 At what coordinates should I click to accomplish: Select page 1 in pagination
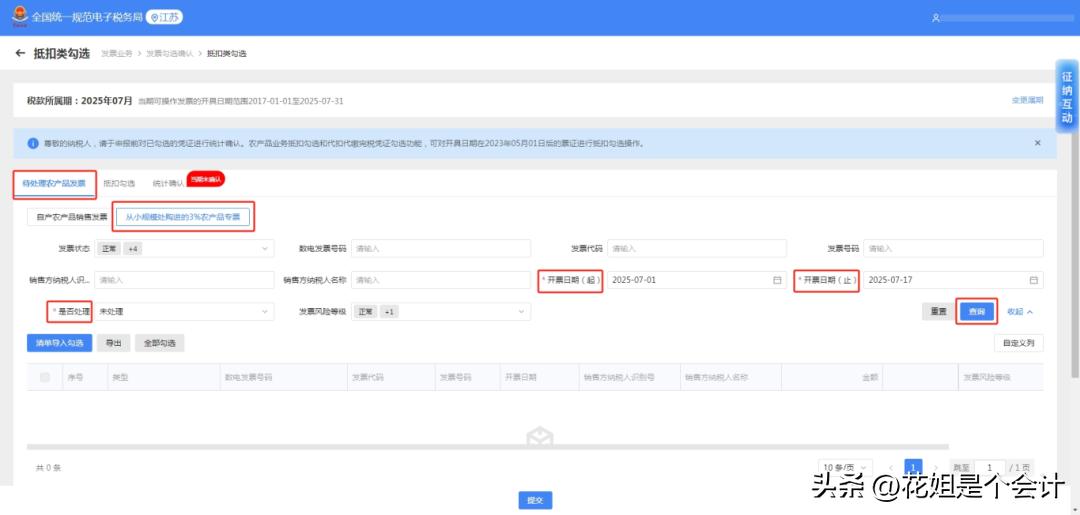[913, 468]
